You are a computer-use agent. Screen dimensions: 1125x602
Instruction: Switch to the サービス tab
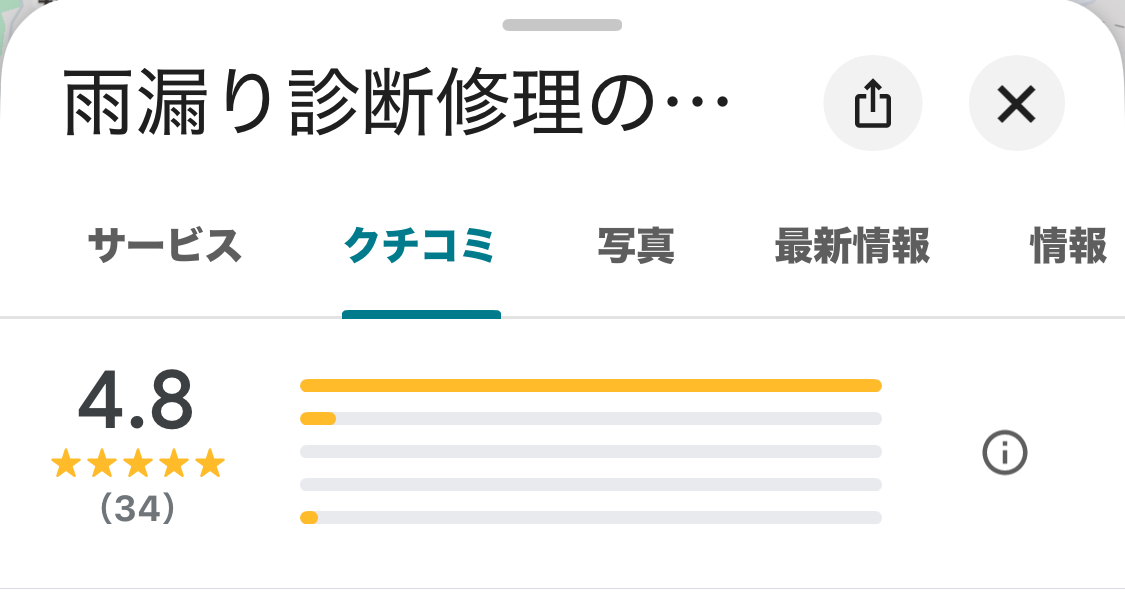point(165,246)
